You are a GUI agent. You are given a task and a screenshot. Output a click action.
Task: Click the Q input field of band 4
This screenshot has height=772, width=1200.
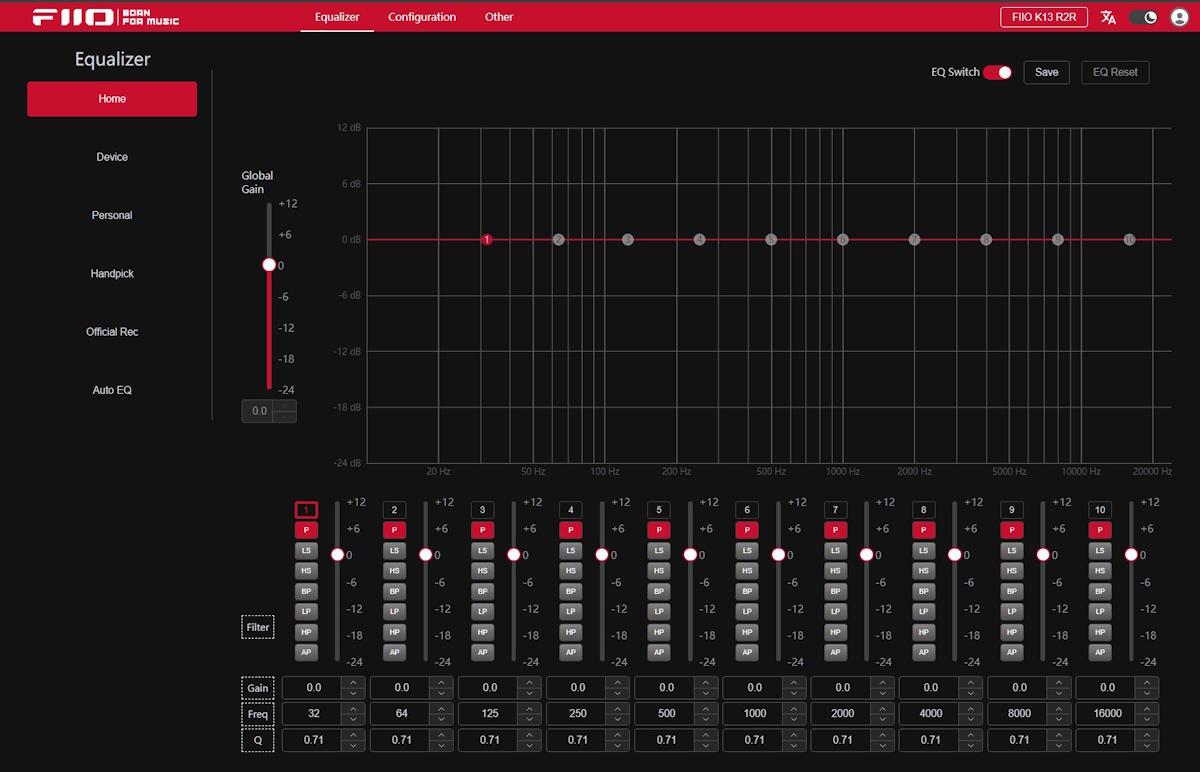(578, 740)
